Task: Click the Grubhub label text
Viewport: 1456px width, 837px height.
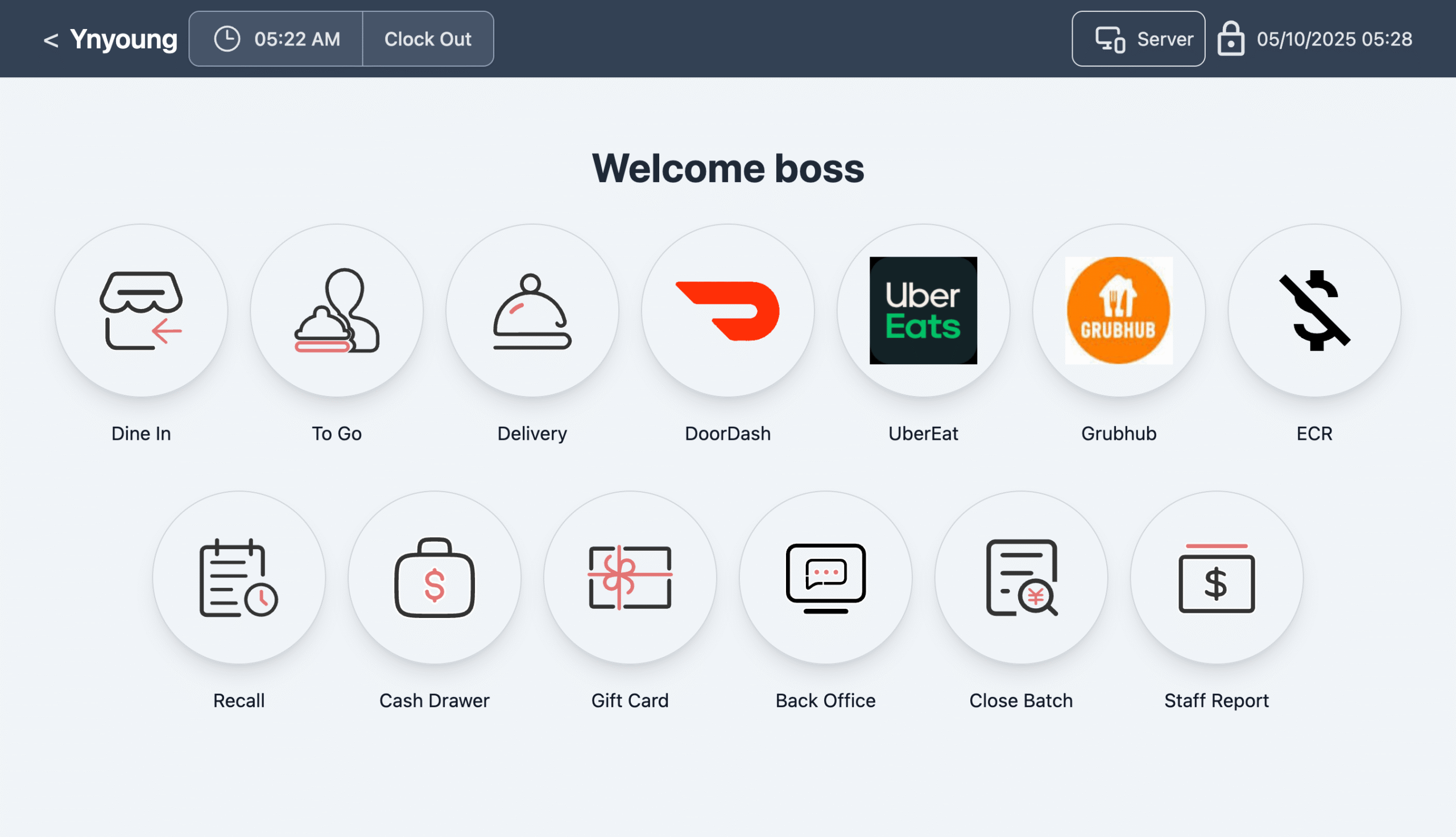Action: click(x=1119, y=434)
